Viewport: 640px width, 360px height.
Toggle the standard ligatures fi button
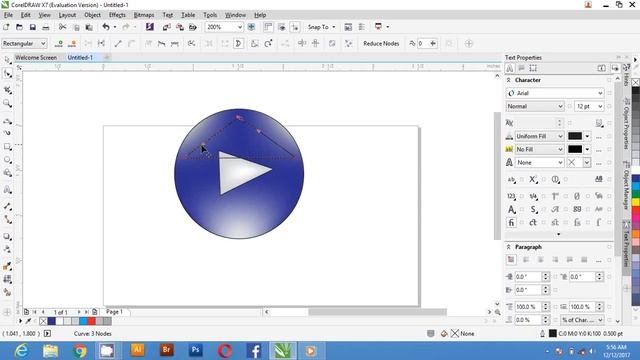click(511, 222)
